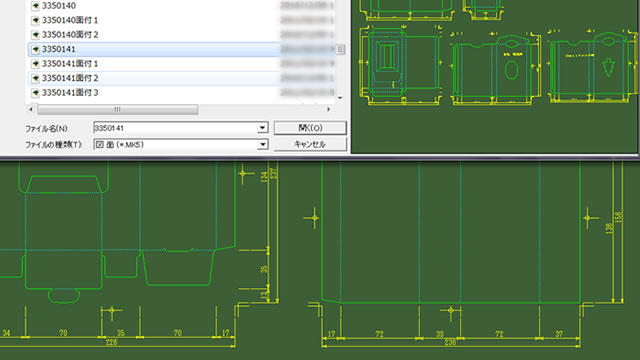Expand the file type dropdown
Screen dimensions: 640x360
[x=262, y=144]
